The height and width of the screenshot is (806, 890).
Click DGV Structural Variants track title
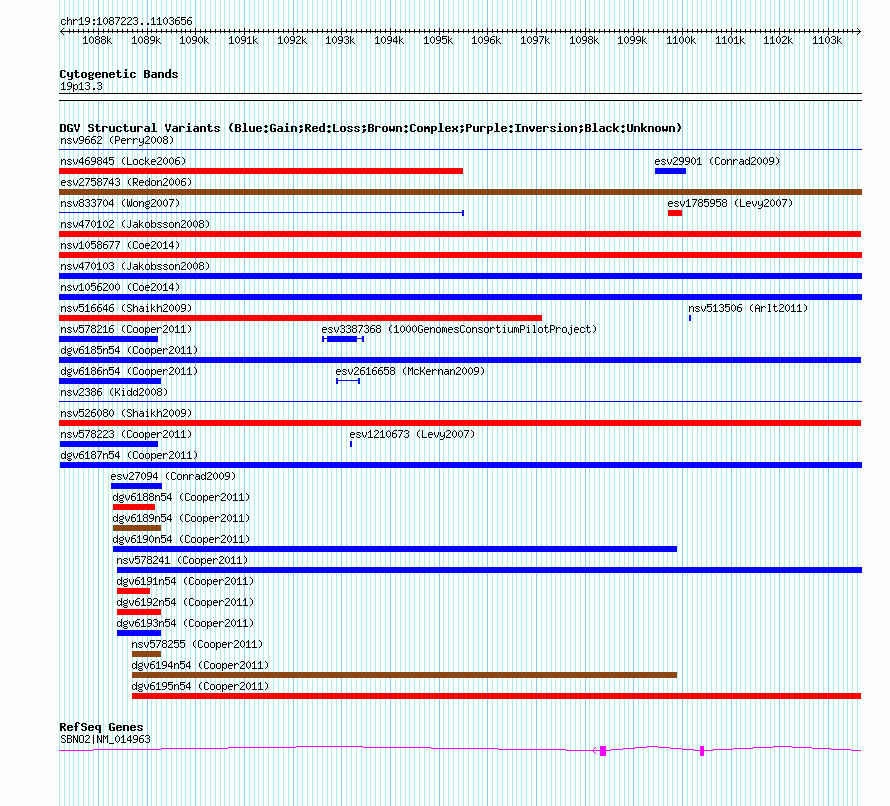pyautogui.click(x=371, y=128)
